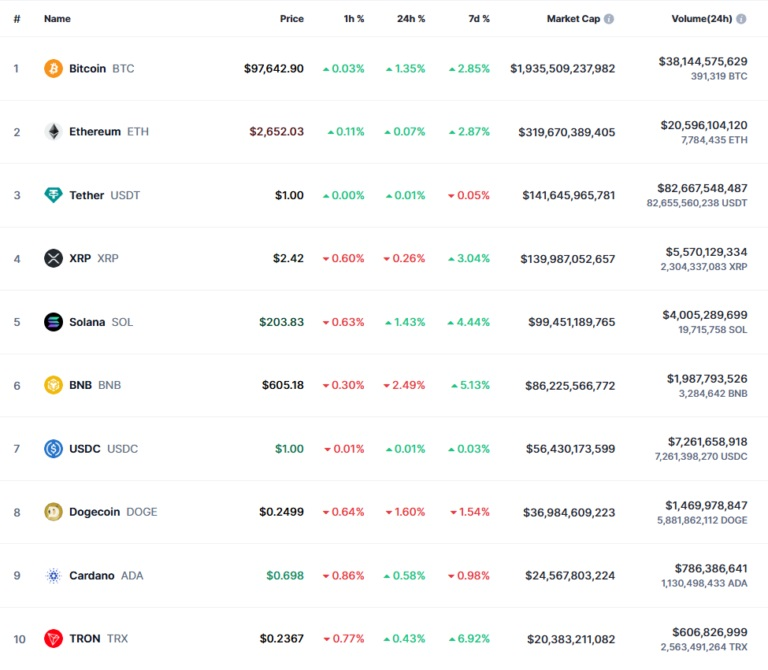Open the Volume(24h) info icon
This screenshot has height=670, width=768.
coord(741,19)
